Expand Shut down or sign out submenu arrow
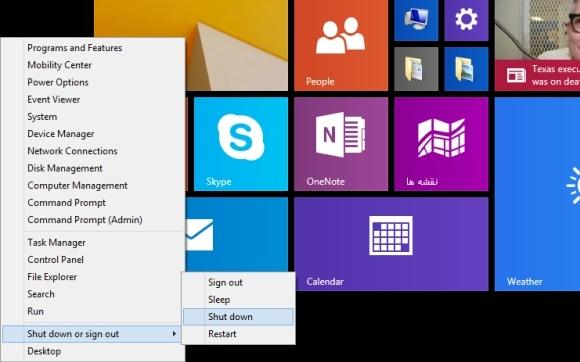The height and width of the screenshot is (362, 580). click(x=174, y=334)
